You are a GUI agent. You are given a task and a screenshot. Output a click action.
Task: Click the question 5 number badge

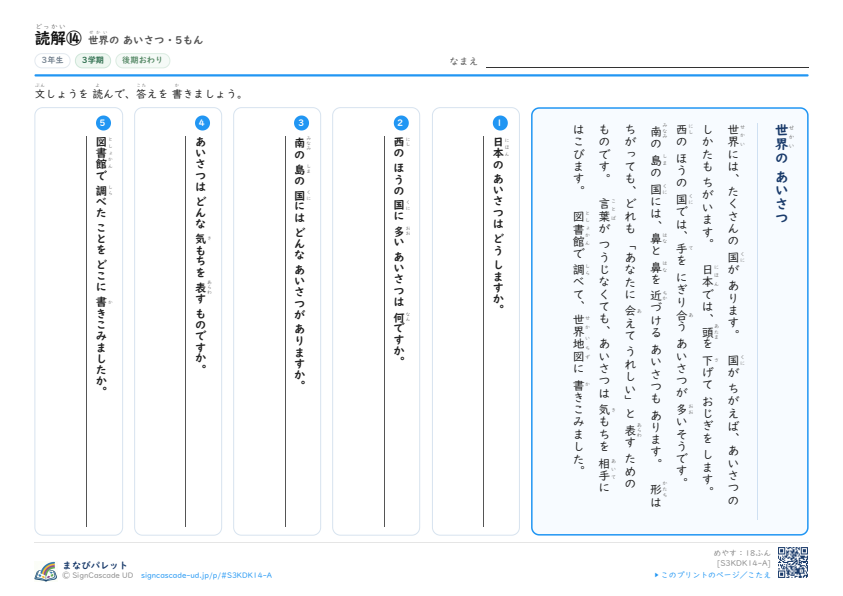103,123
